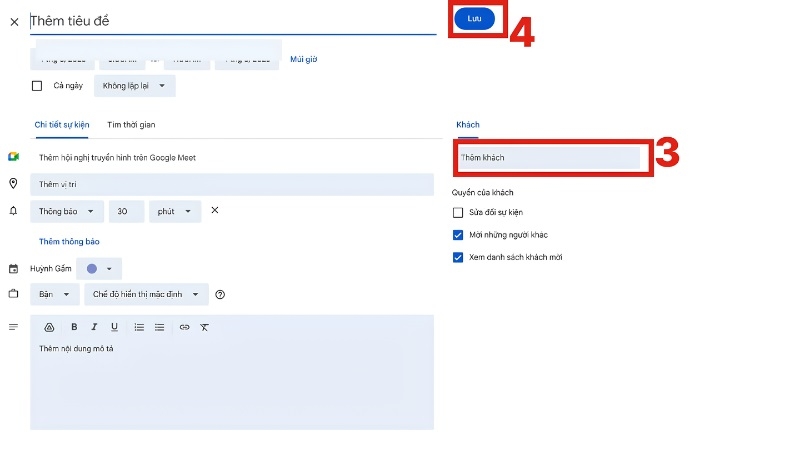
Task: Click the calendar icon beside Huỳnh Gấm
Action: click(13, 268)
